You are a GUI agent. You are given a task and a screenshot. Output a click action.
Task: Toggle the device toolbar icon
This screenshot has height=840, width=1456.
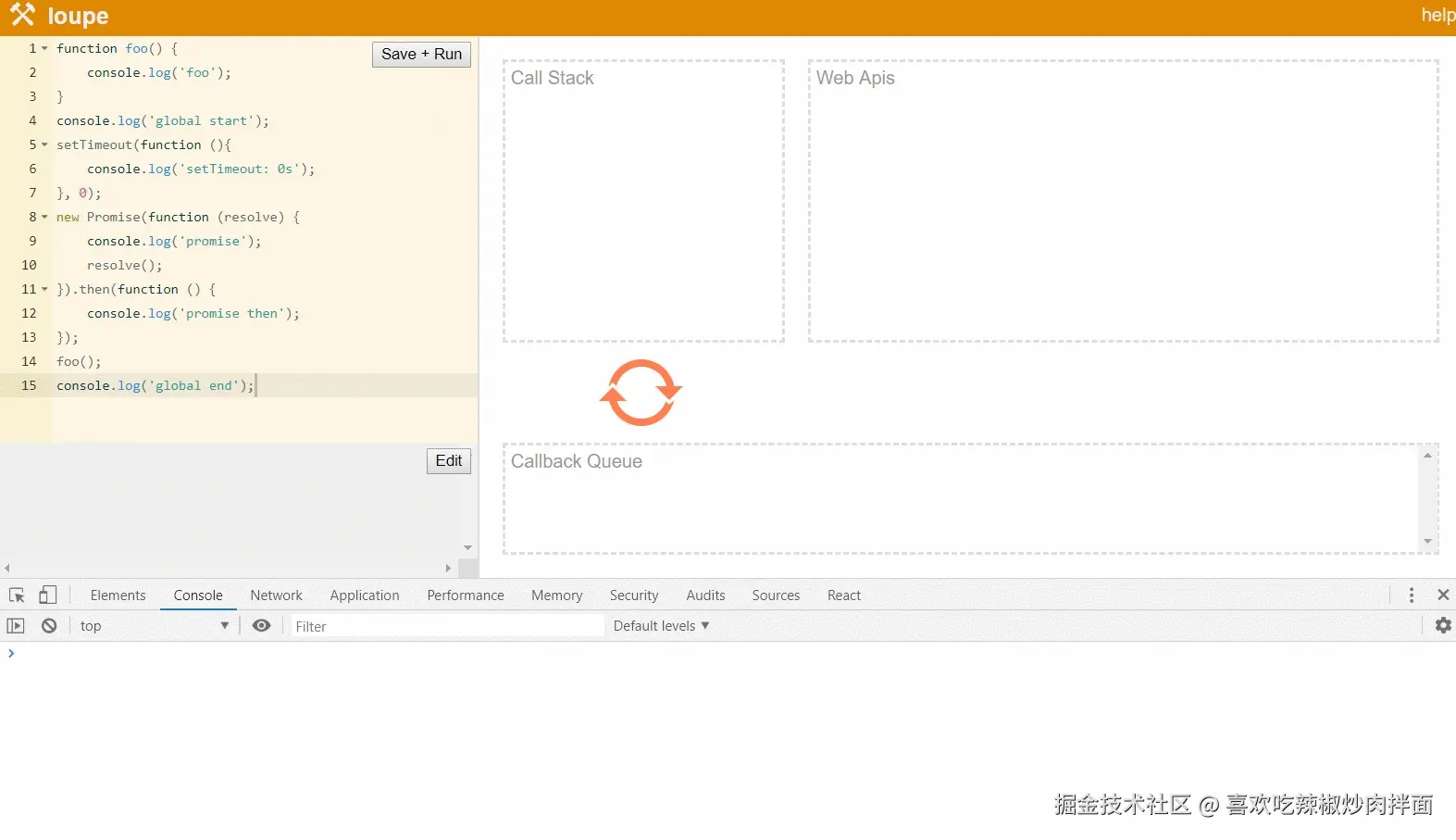[47, 596]
